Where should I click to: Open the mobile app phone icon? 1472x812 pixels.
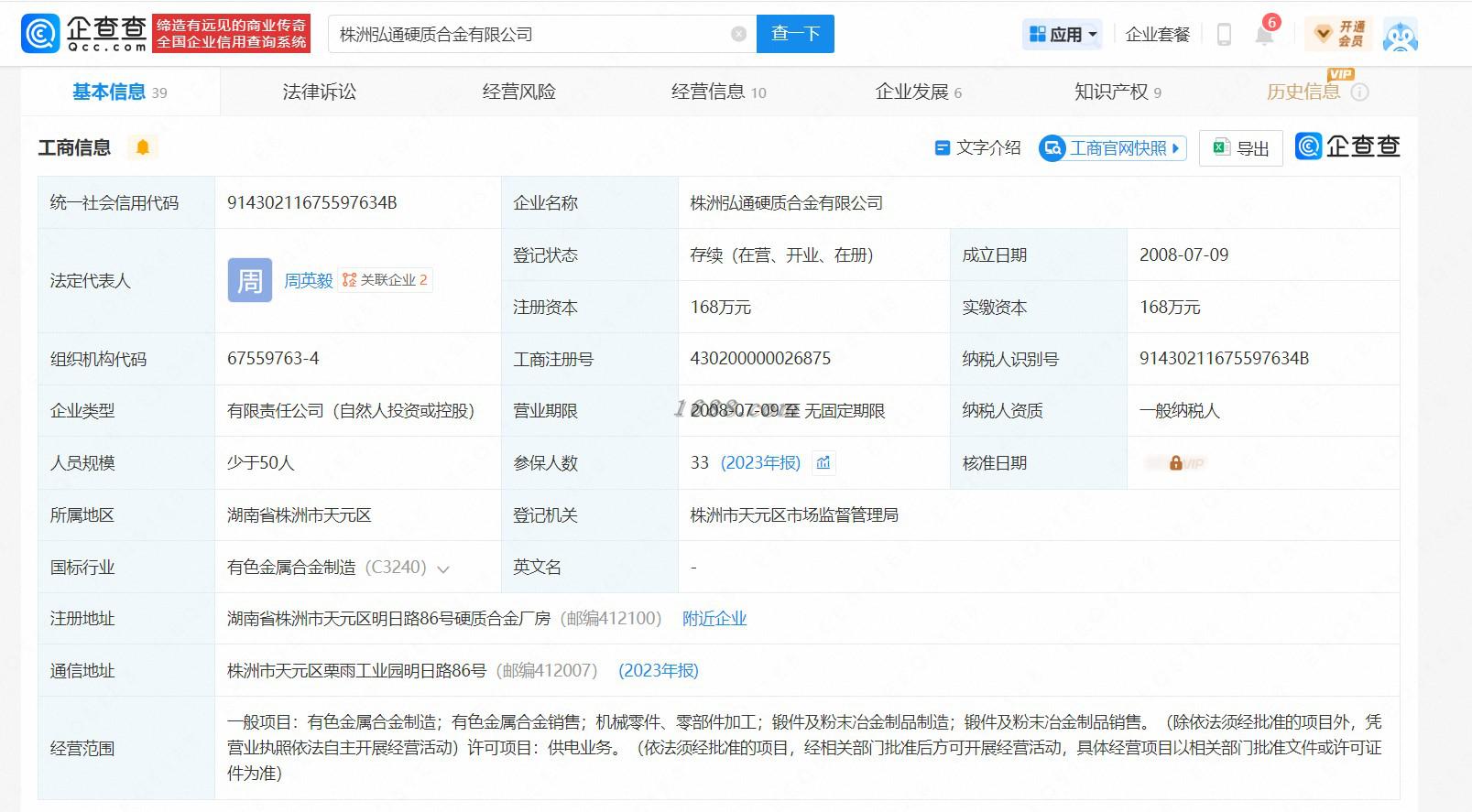coord(1224,35)
